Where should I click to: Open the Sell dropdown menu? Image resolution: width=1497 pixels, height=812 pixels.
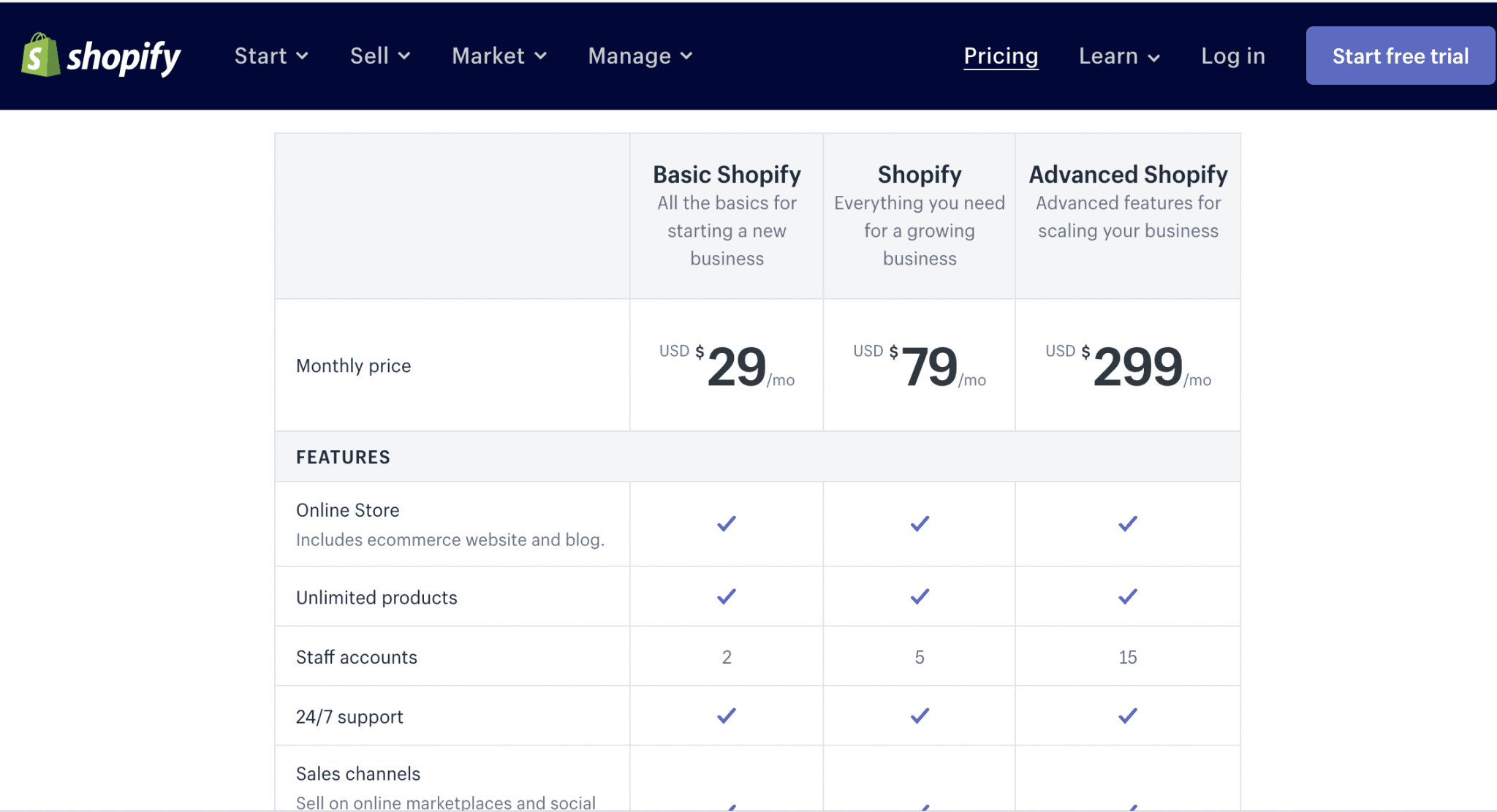point(379,56)
